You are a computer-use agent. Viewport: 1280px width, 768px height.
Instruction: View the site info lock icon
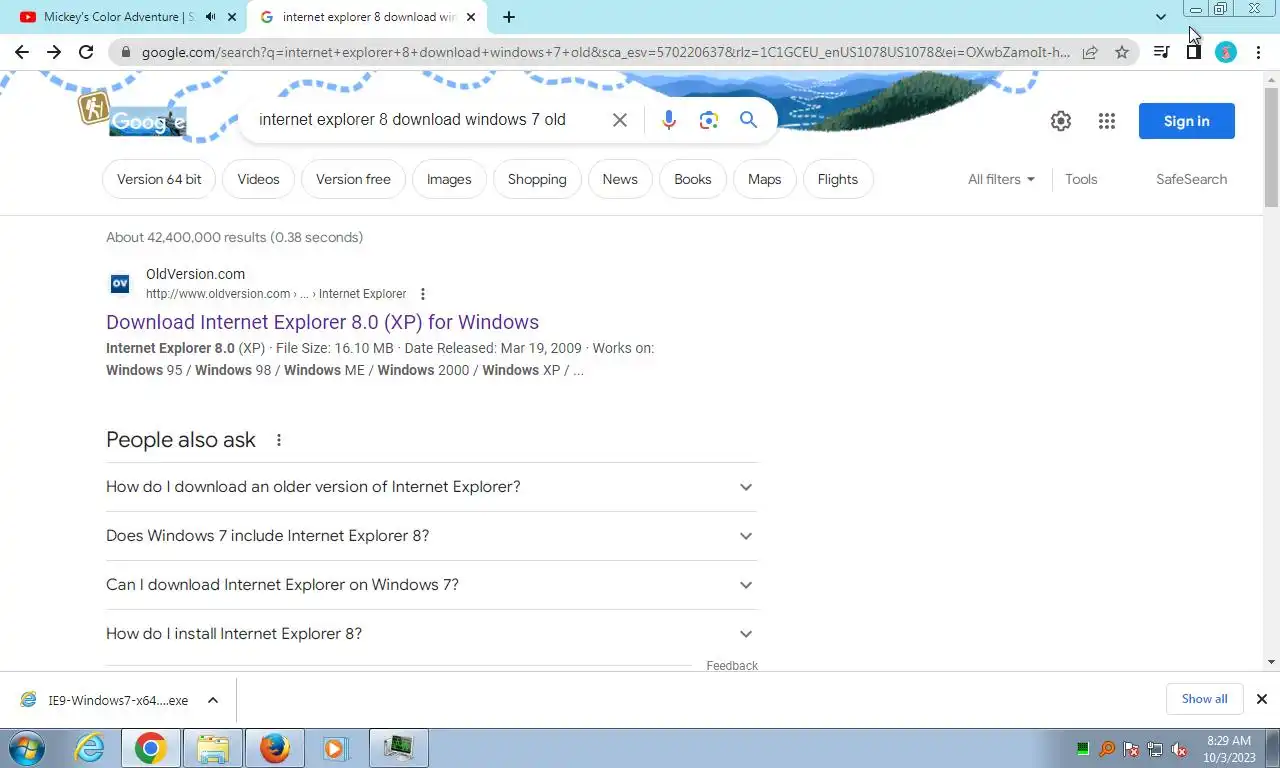click(x=126, y=52)
